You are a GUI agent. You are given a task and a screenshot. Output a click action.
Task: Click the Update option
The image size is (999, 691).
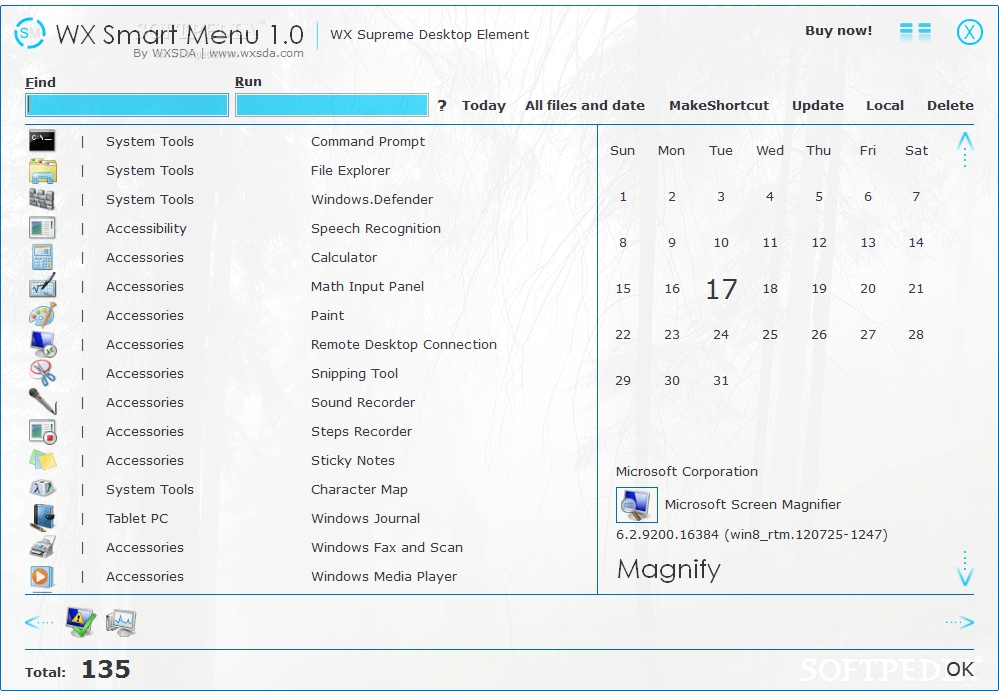point(817,106)
